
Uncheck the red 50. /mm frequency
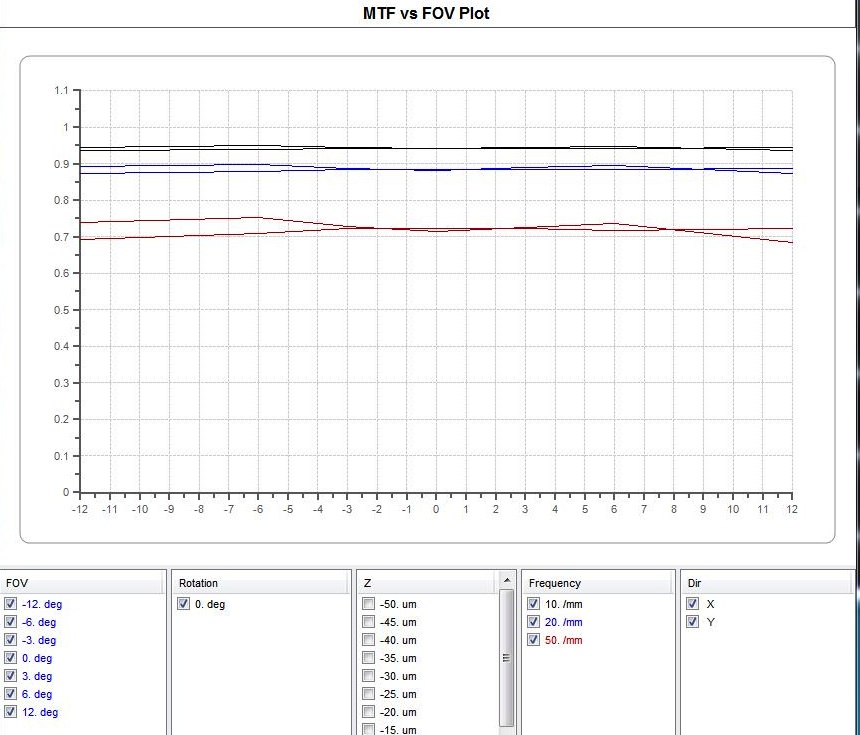tap(533, 640)
